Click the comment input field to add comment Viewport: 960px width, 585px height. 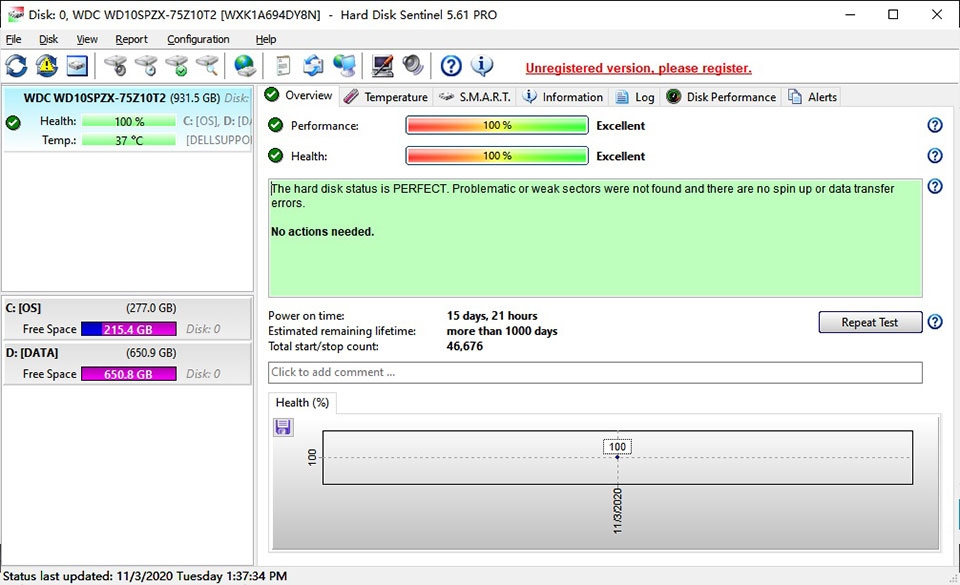click(594, 372)
